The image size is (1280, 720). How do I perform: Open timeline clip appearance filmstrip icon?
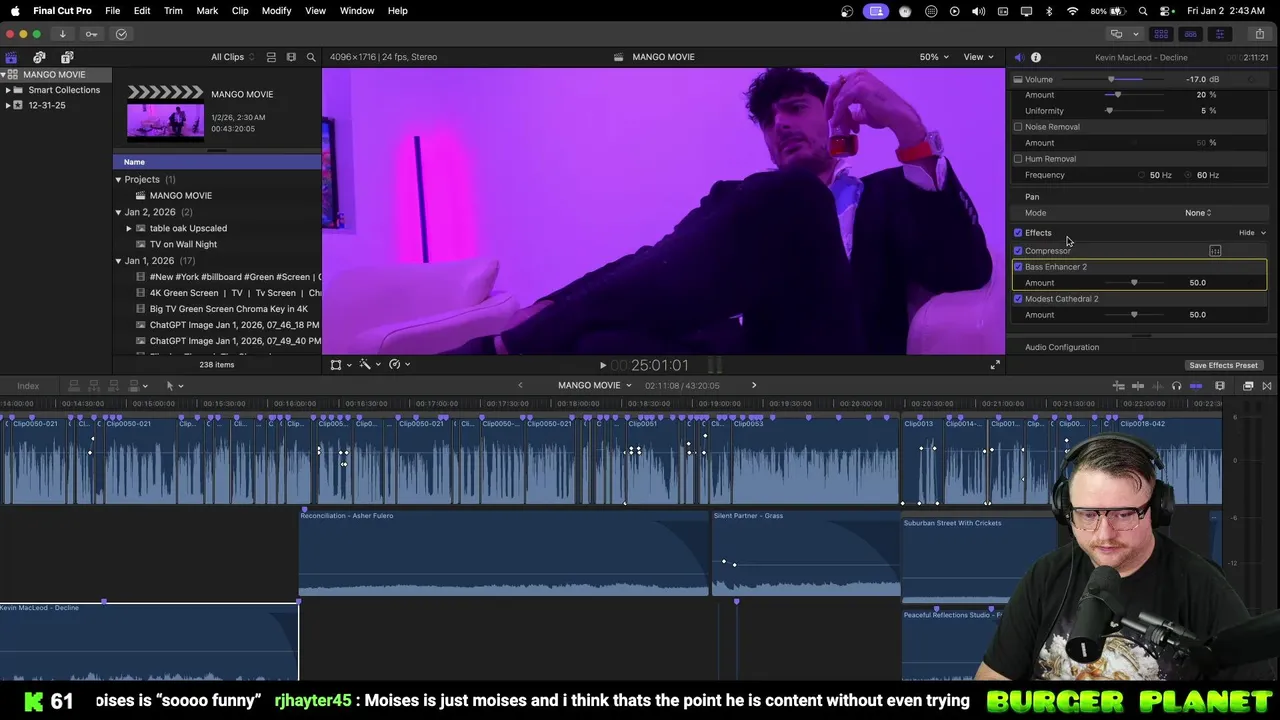pyautogui.click(x=1220, y=386)
